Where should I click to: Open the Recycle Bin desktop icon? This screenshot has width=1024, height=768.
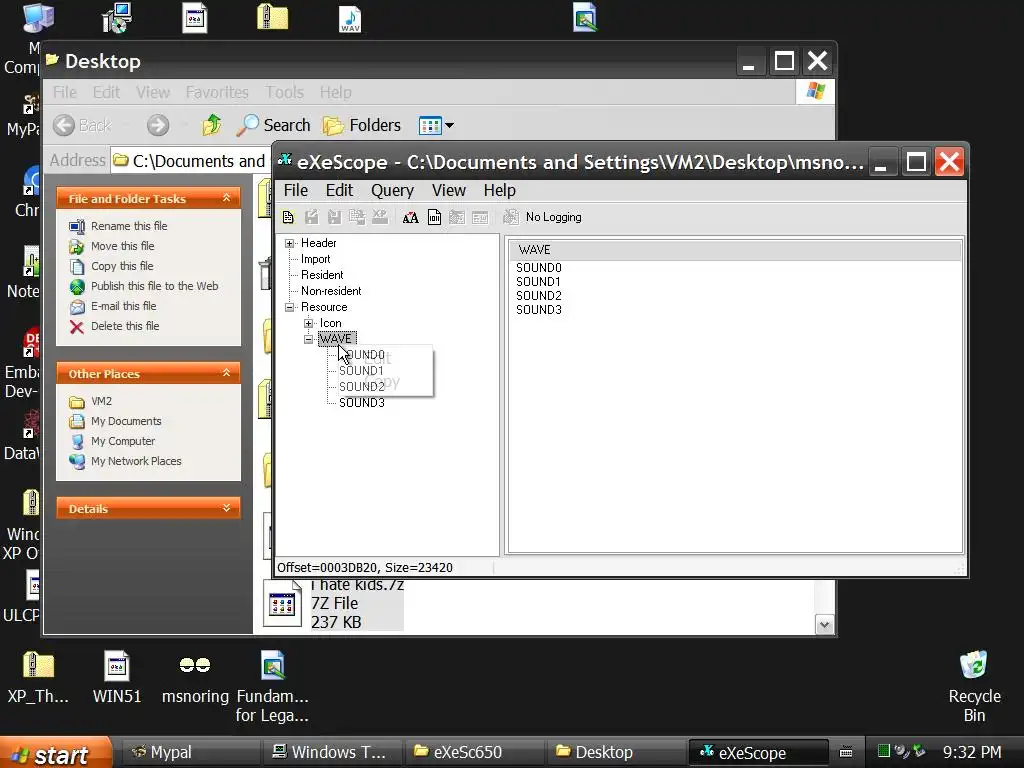point(974,687)
